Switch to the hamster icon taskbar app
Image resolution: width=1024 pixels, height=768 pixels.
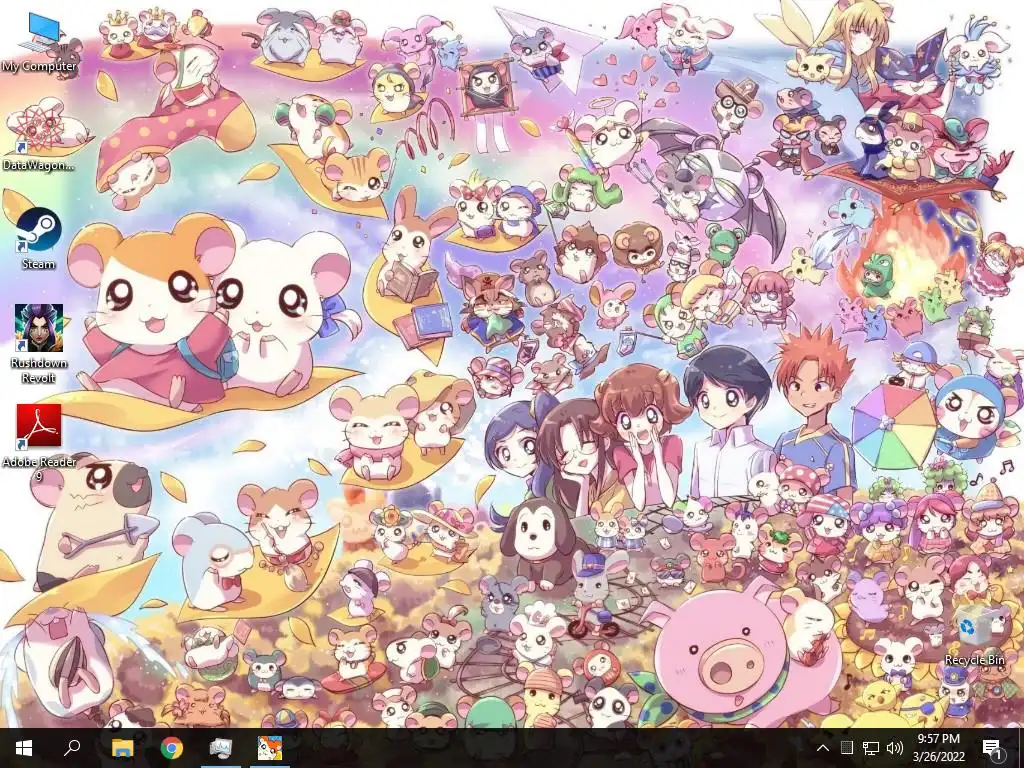click(x=270, y=748)
